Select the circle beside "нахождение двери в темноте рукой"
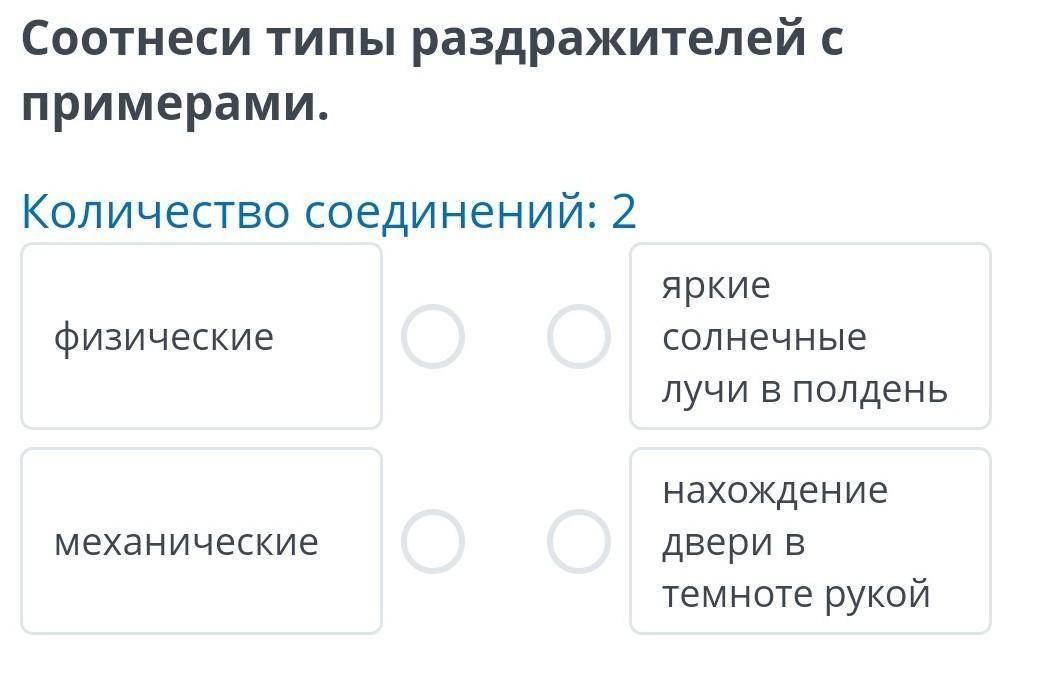1046x684 pixels. click(578, 541)
